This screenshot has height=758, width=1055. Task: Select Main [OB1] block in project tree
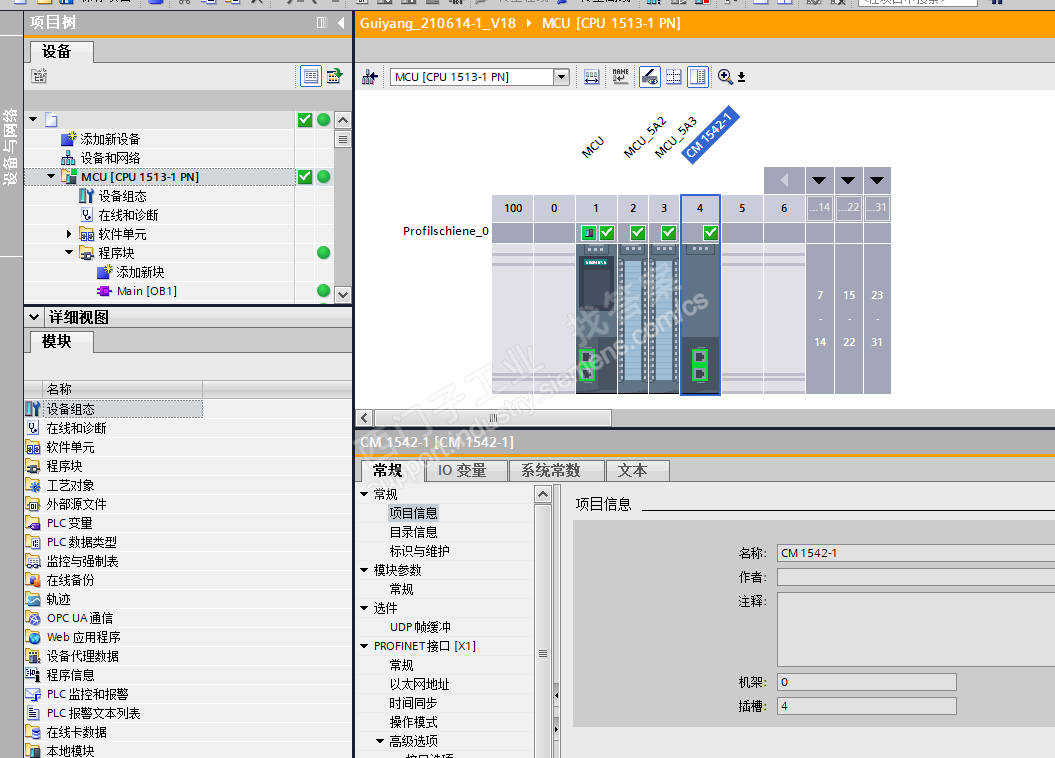coord(147,291)
